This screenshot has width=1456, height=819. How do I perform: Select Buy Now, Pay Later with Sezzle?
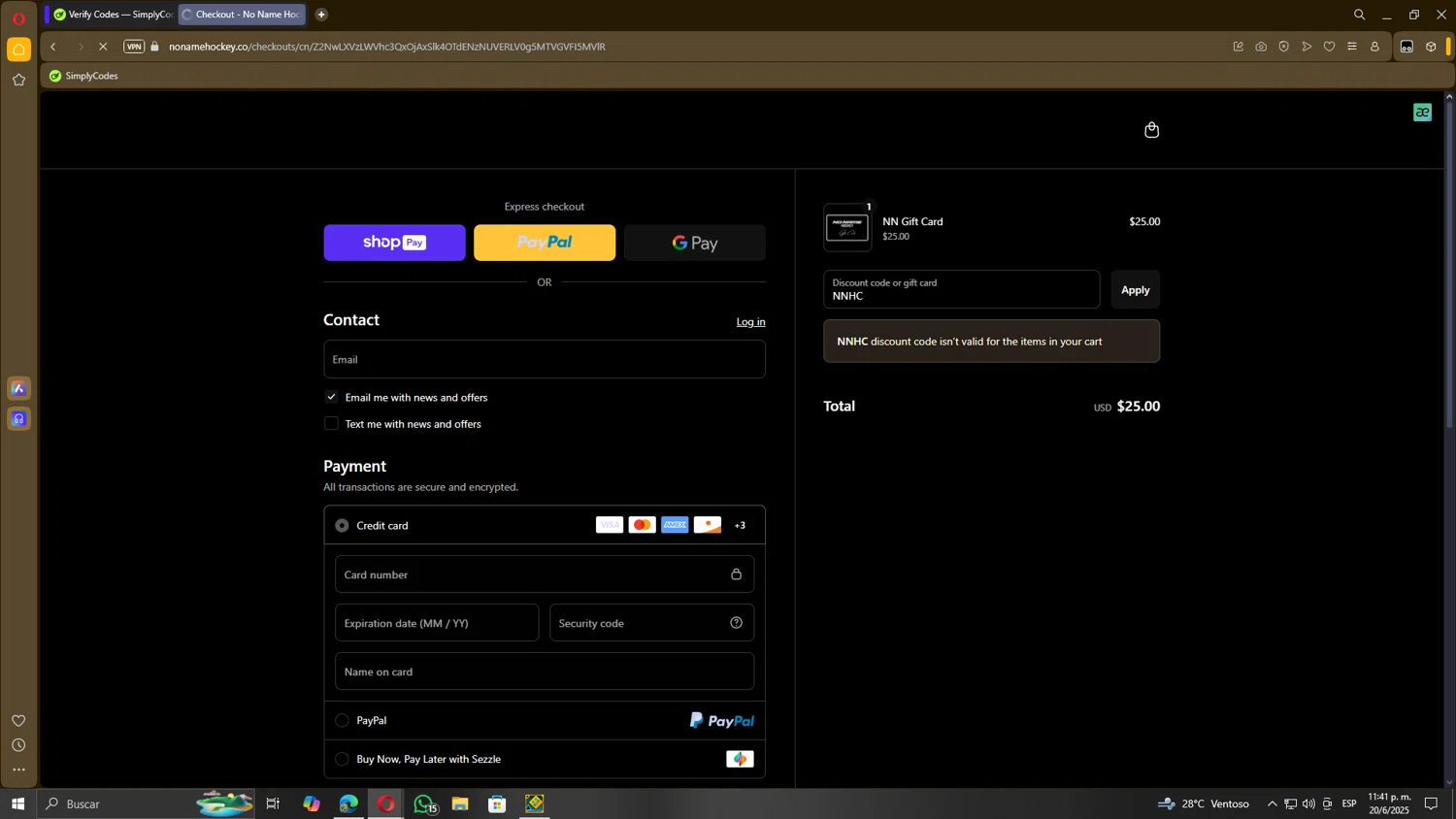coord(342,759)
